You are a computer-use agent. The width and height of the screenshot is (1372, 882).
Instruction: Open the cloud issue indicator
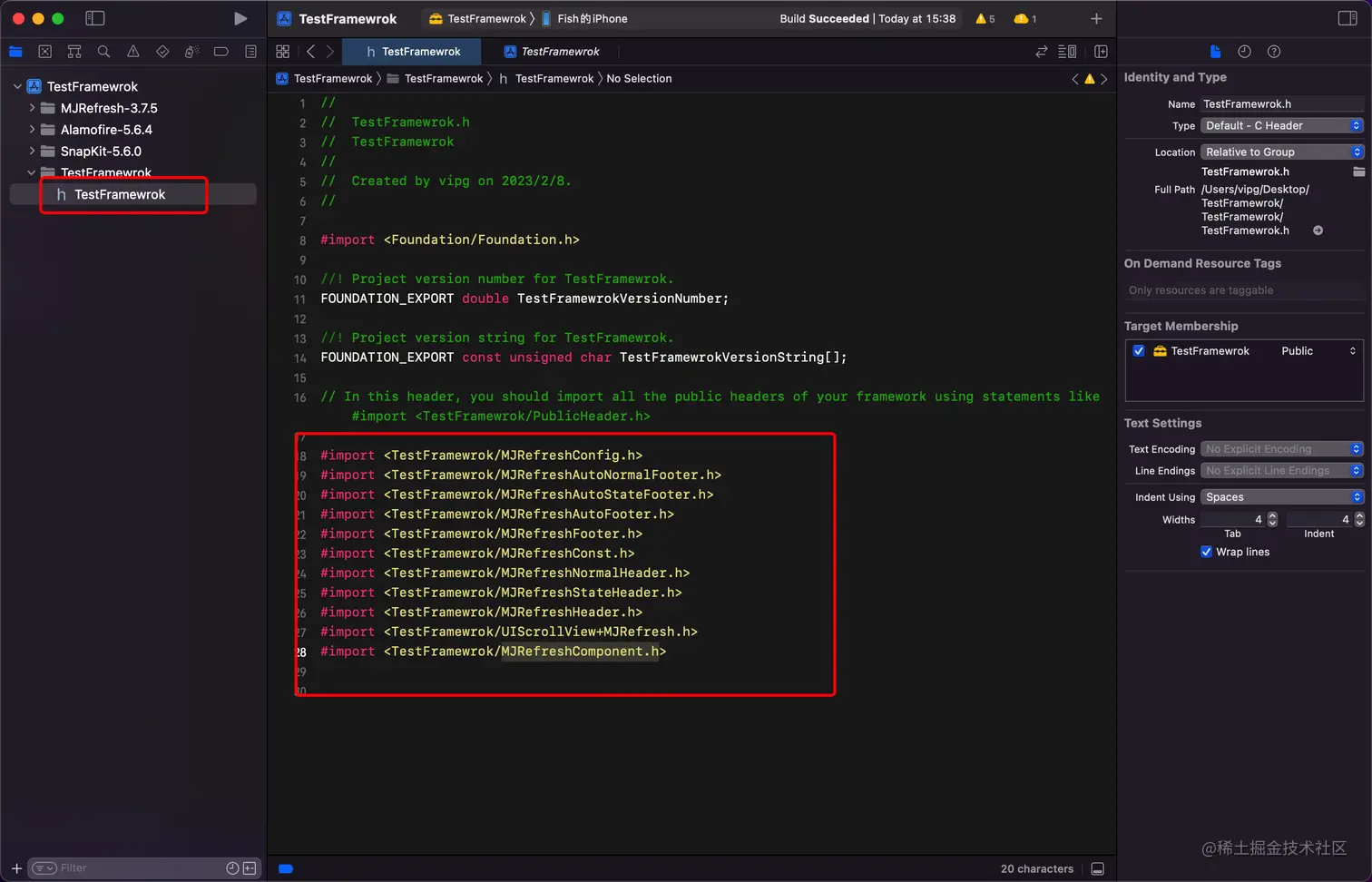pos(1024,18)
